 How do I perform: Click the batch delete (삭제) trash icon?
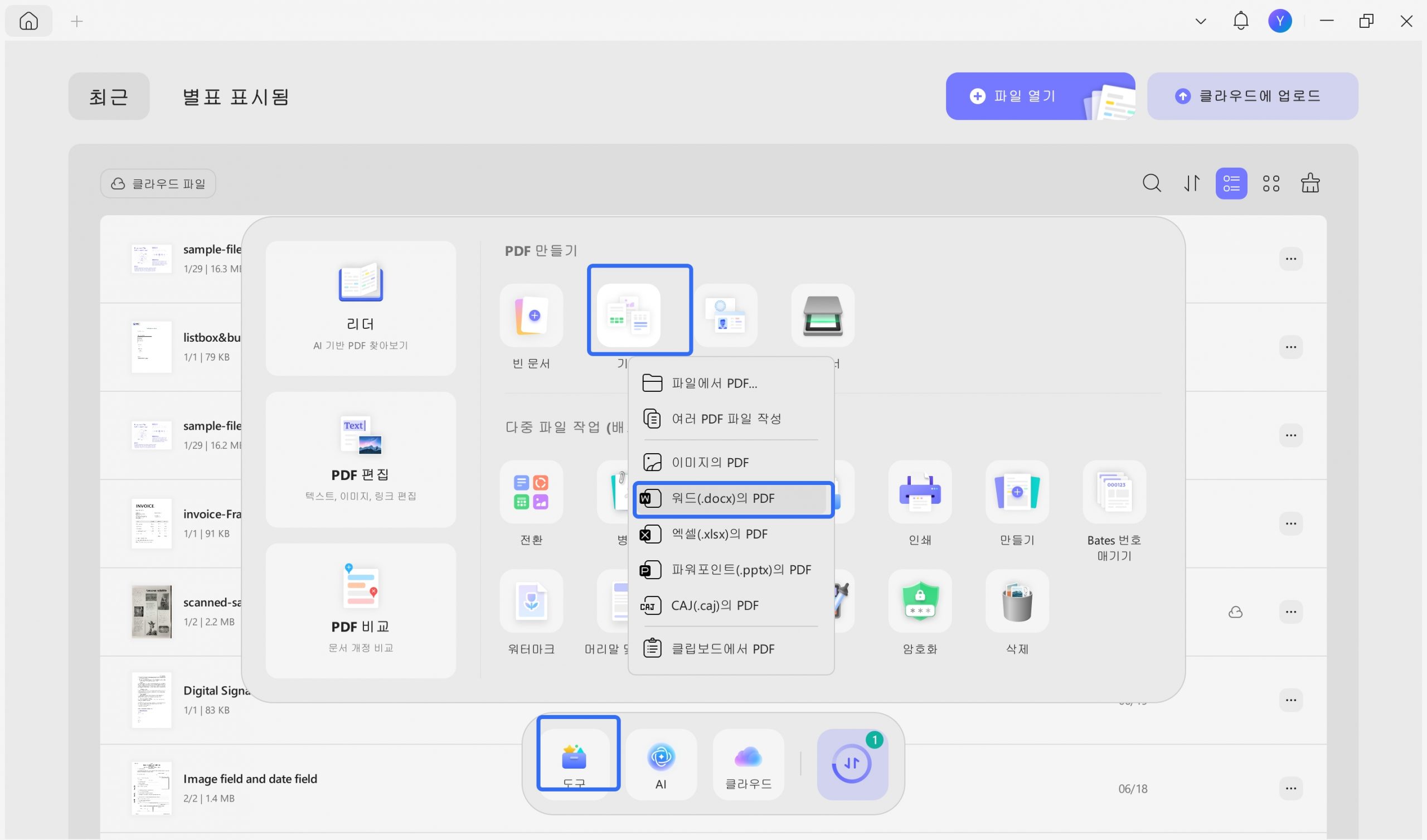(1017, 600)
